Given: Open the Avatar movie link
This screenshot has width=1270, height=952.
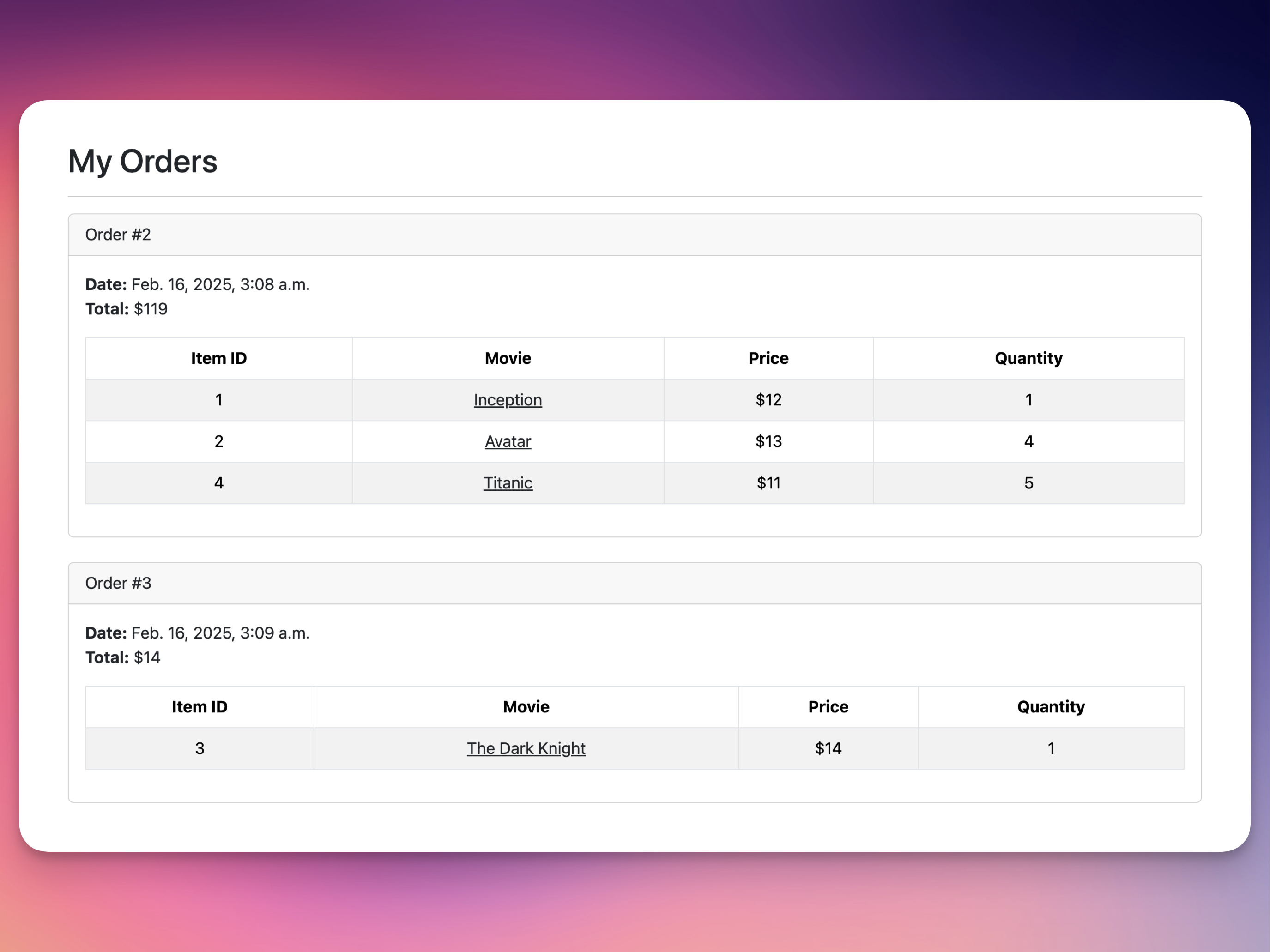Looking at the screenshot, I should [508, 441].
